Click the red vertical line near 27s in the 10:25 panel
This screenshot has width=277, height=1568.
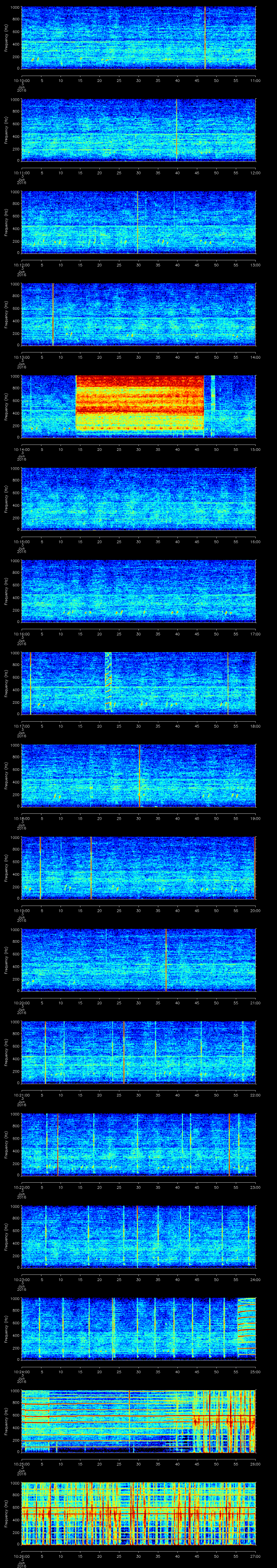click(x=129, y=1421)
